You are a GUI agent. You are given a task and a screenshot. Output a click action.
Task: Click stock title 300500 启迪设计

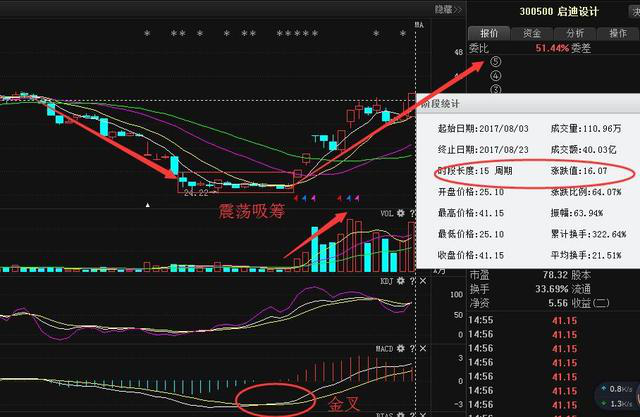click(x=554, y=11)
